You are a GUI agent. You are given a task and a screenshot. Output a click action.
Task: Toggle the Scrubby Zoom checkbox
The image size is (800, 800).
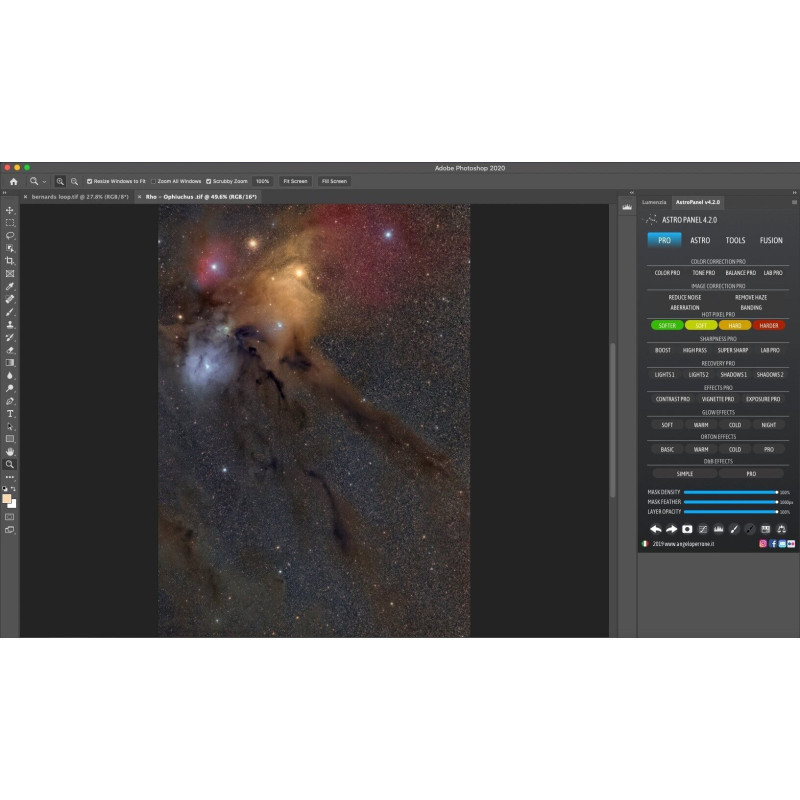pos(208,181)
